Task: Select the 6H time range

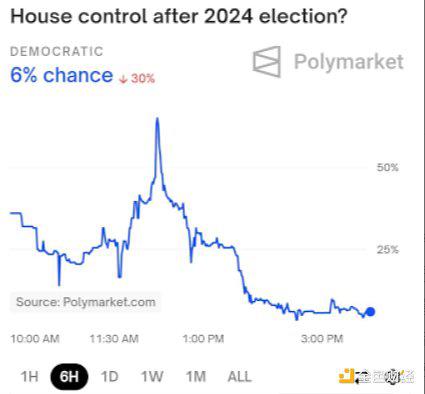Action: click(69, 377)
